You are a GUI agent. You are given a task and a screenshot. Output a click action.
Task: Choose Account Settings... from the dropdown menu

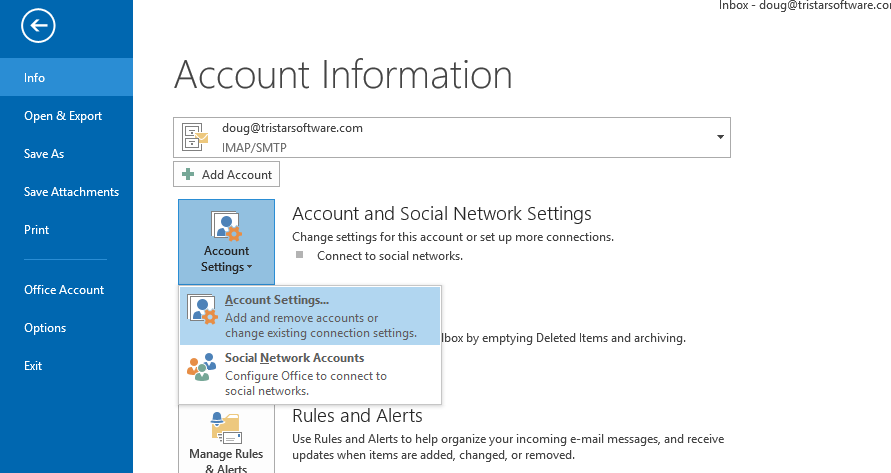pyautogui.click(x=310, y=316)
